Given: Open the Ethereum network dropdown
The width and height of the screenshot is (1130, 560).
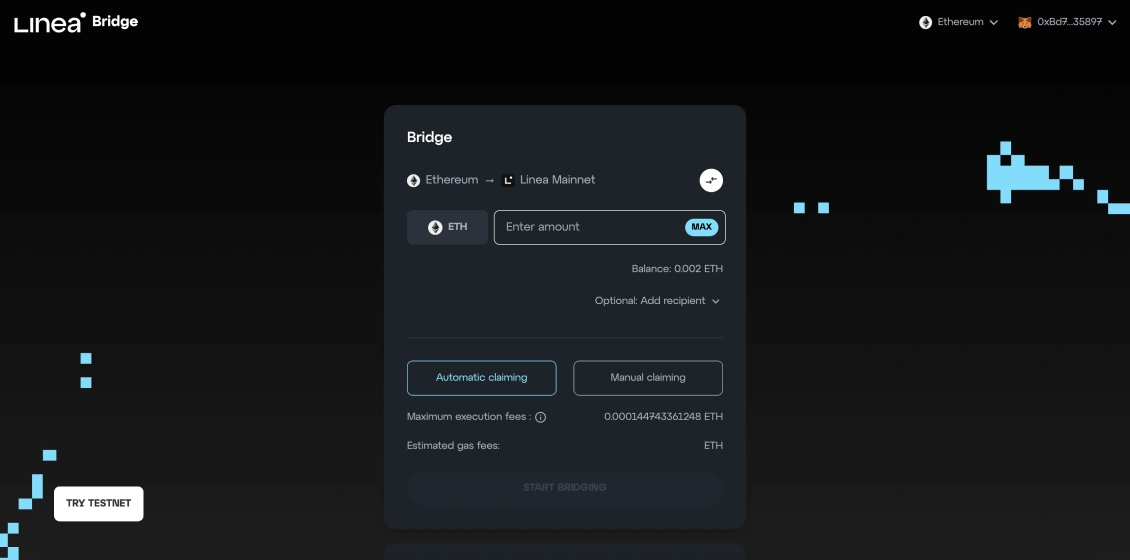Looking at the screenshot, I should pos(958,22).
